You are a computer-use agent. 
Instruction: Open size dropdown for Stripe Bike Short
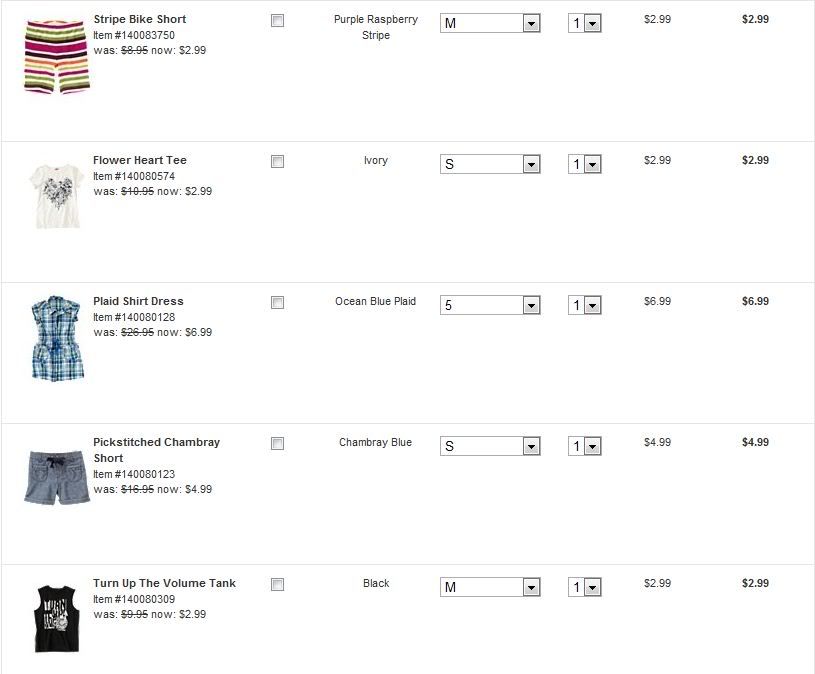(490, 23)
